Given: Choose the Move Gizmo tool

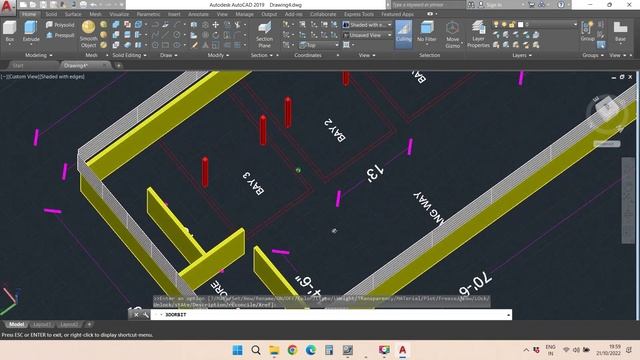Looking at the screenshot, I should click(452, 35).
